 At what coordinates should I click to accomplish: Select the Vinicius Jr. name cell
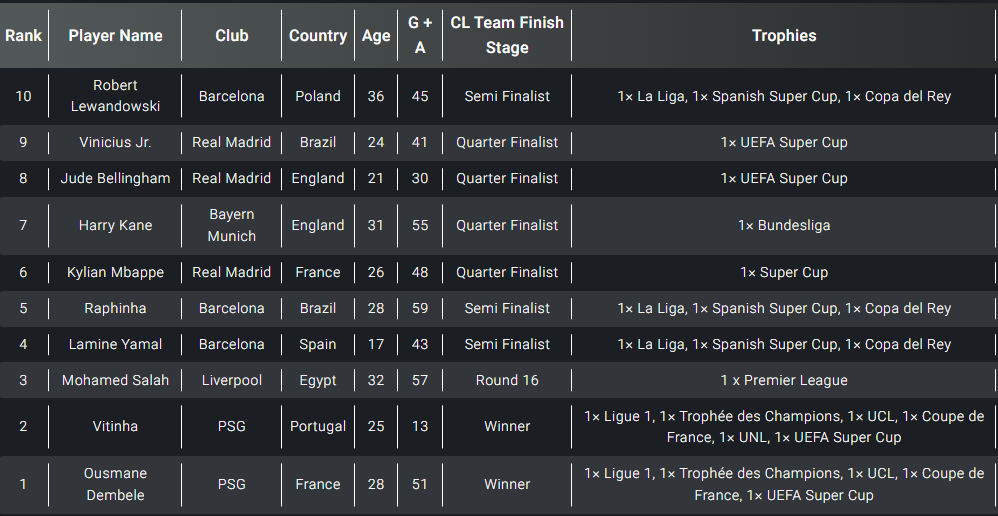(115, 143)
